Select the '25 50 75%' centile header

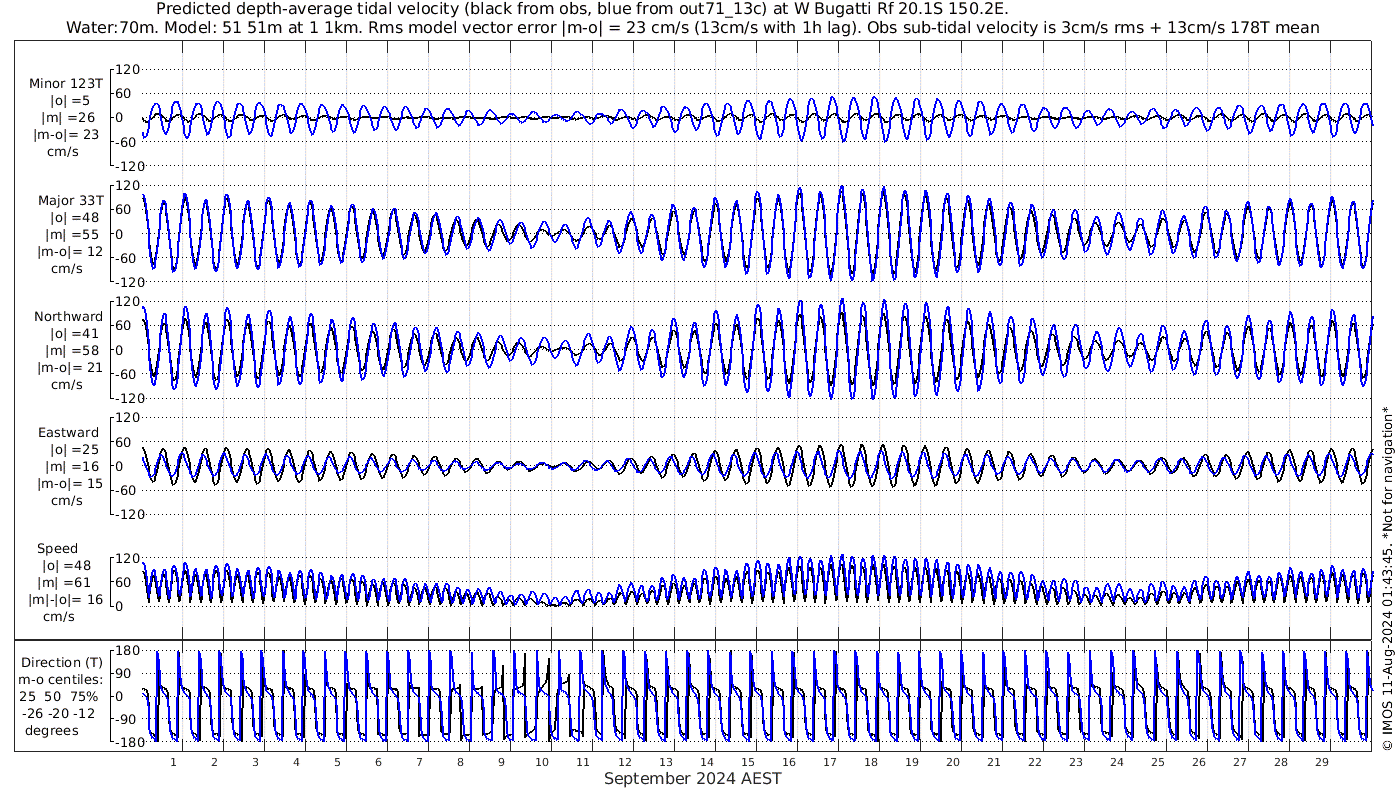[x=58, y=696]
